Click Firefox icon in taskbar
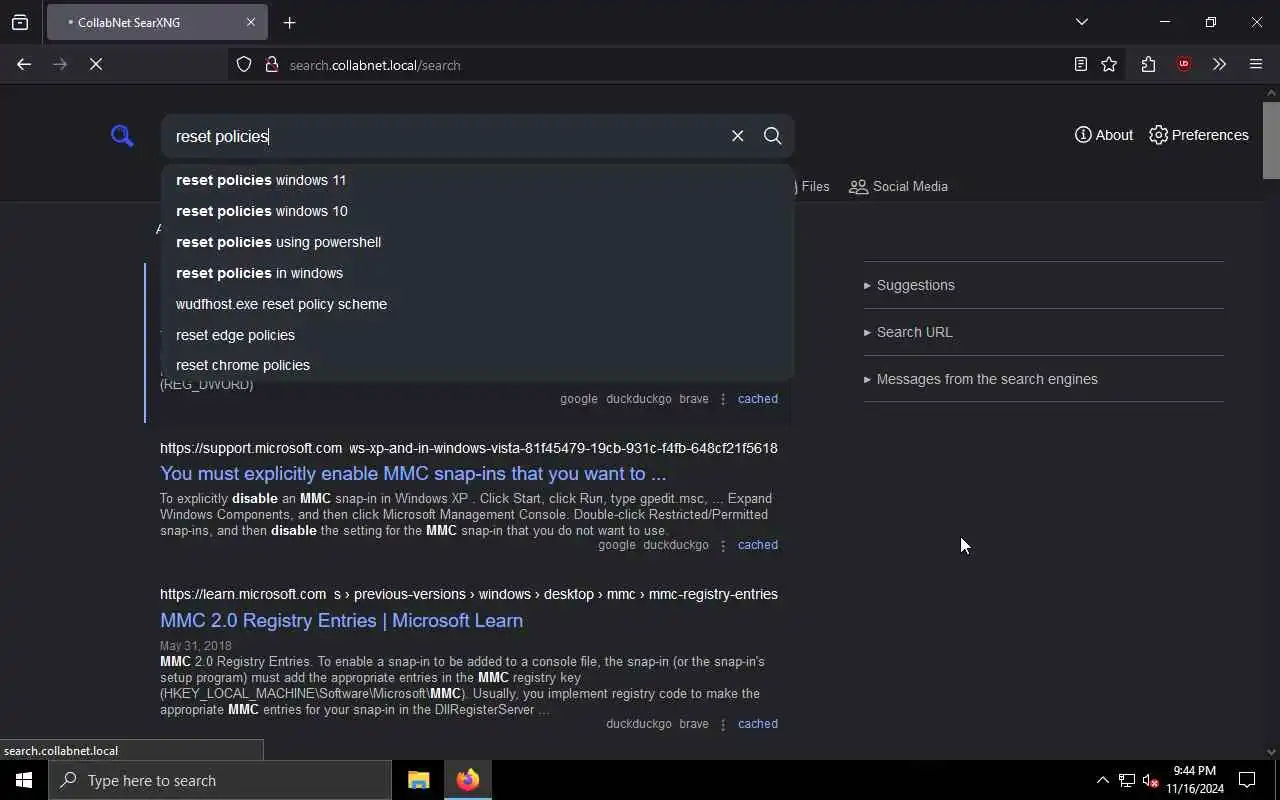 pyautogui.click(x=467, y=780)
